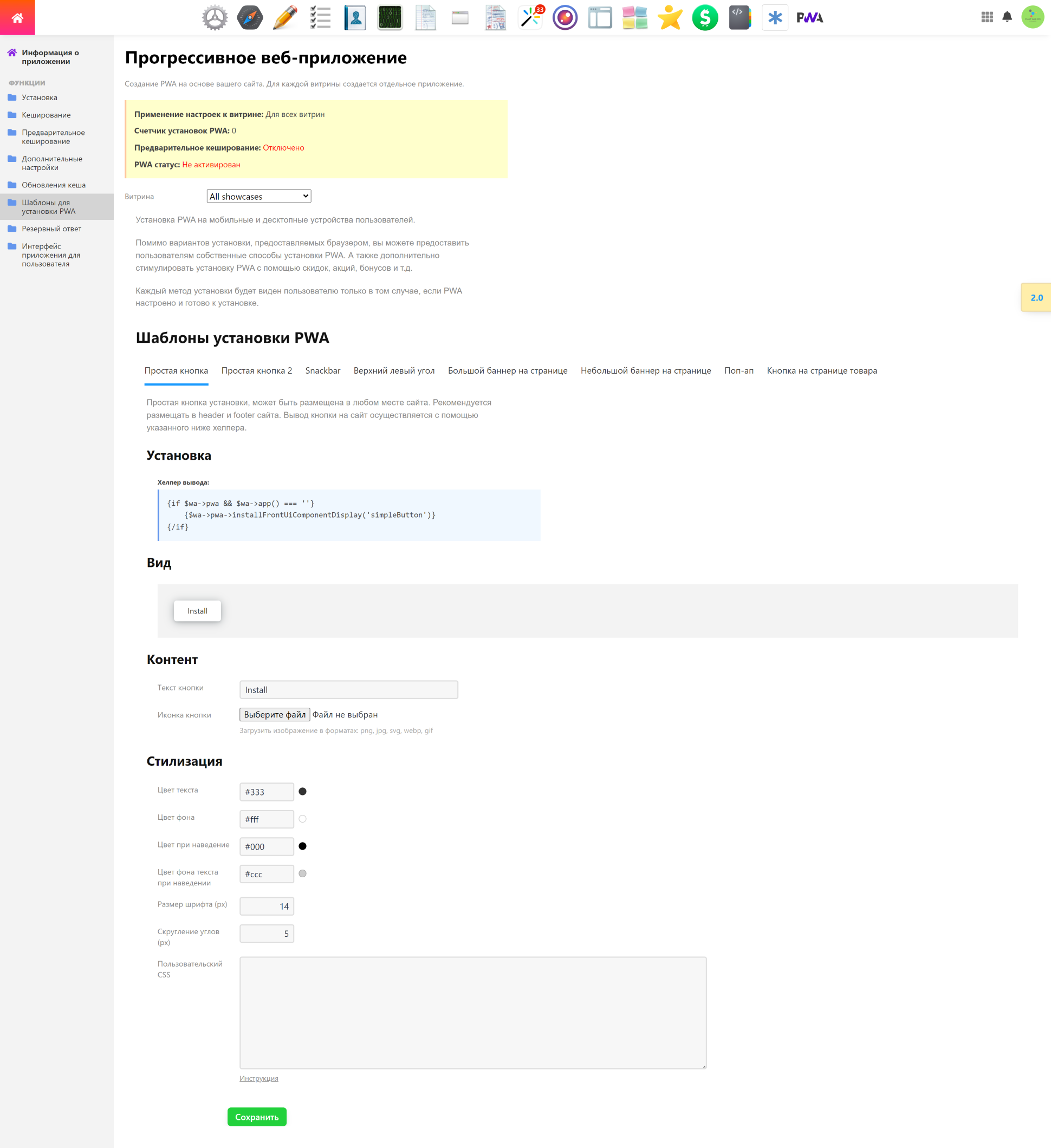1051x1148 pixels.
Task: Open Информация о приложении sidebar link
Action: click(x=50, y=57)
